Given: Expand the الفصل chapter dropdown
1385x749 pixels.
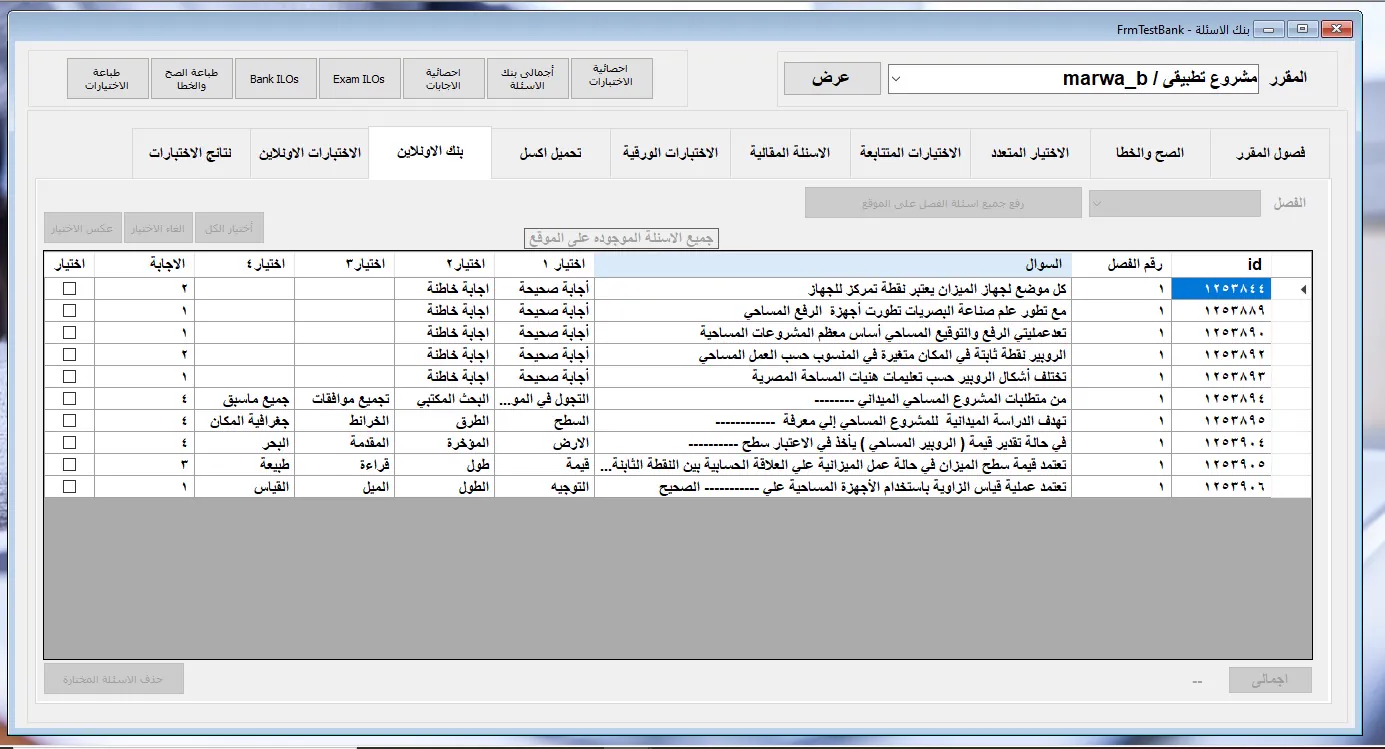Looking at the screenshot, I should 1174,203.
